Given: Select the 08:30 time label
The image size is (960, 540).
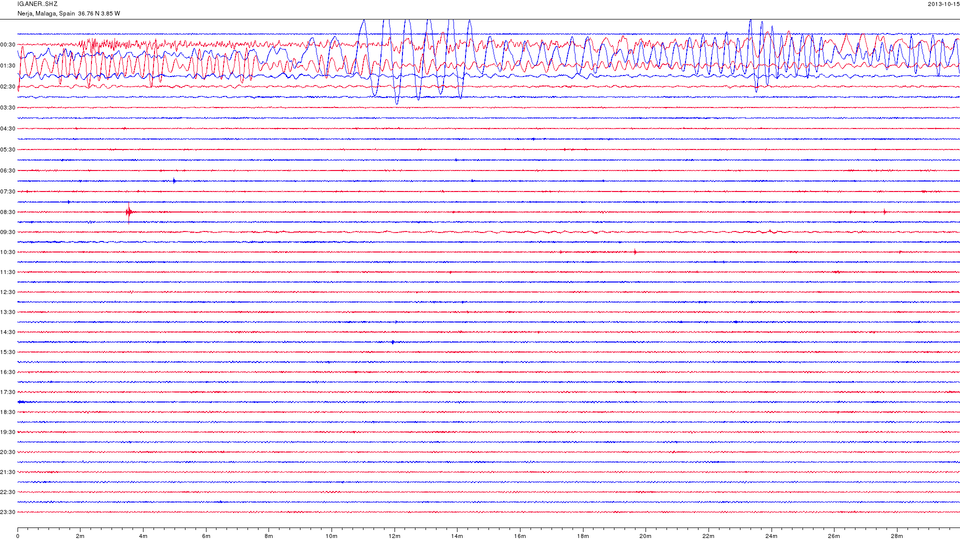Looking at the screenshot, I should click(x=8, y=212).
